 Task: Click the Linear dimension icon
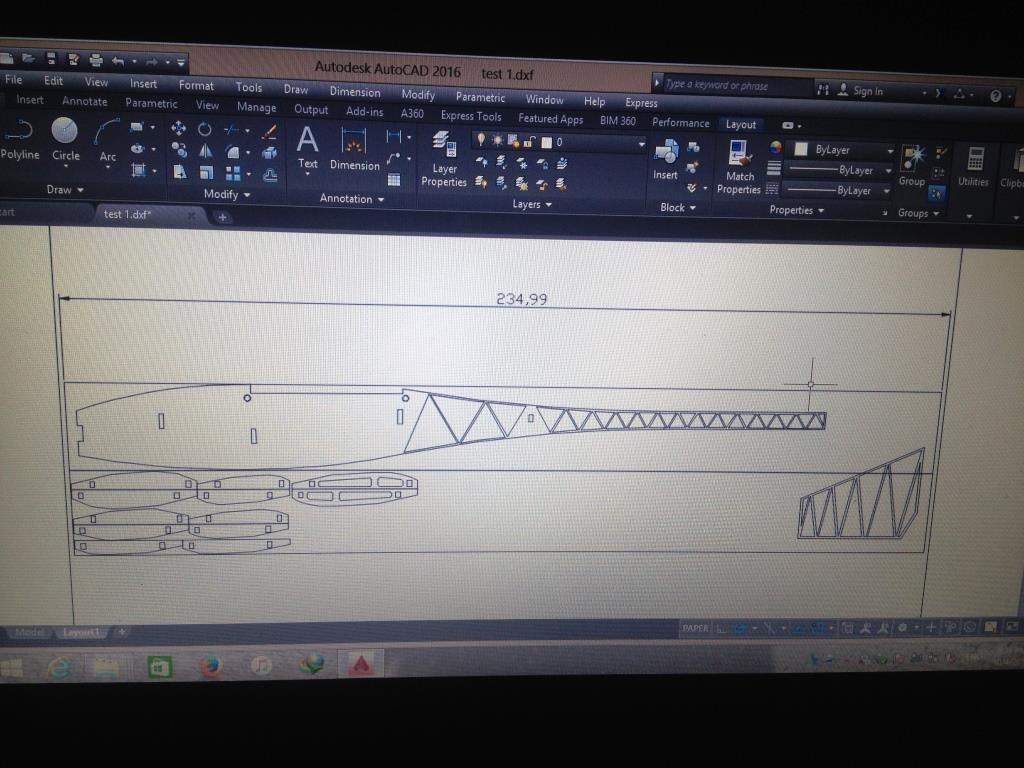pos(394,136)
